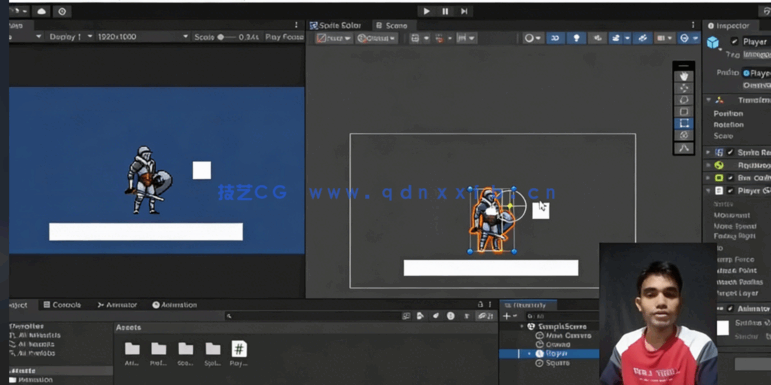The width and height of the screenshot is (771, 385).
Task: Open the Pivot/Center handle position dropdown
Action: pos(334,38)
